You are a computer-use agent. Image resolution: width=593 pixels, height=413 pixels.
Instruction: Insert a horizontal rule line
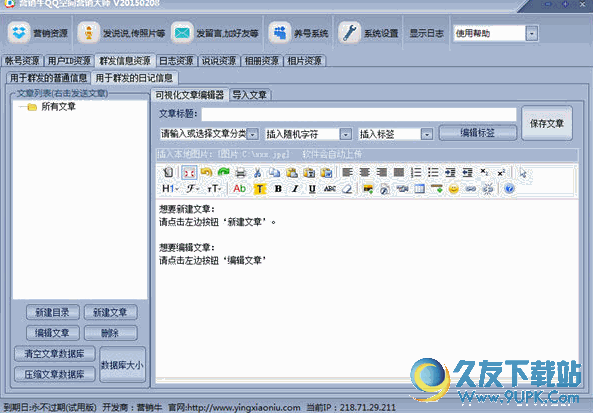[436, 188]
